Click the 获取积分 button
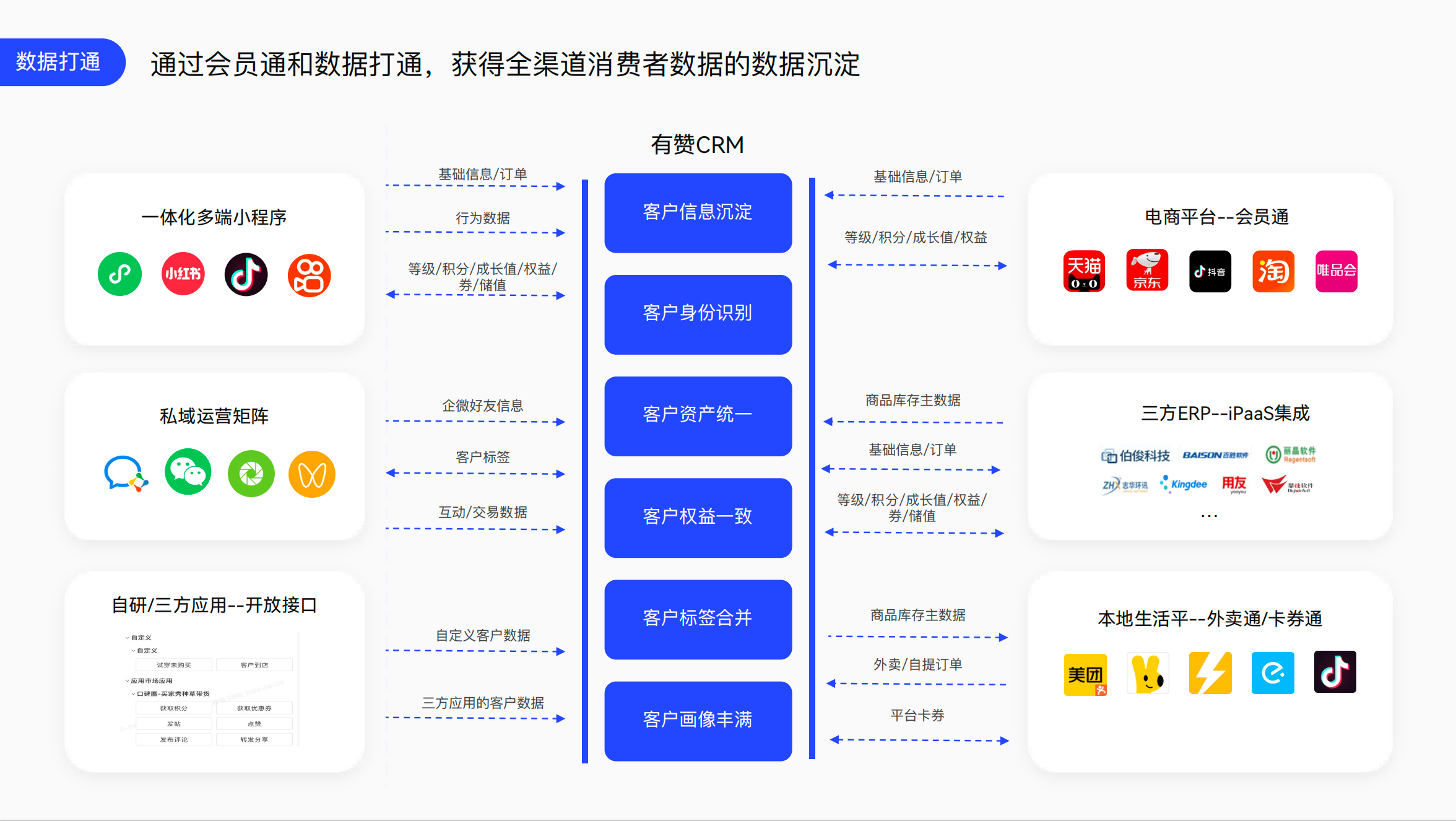This screenshot has height=821, width=1456. (173, 708)
